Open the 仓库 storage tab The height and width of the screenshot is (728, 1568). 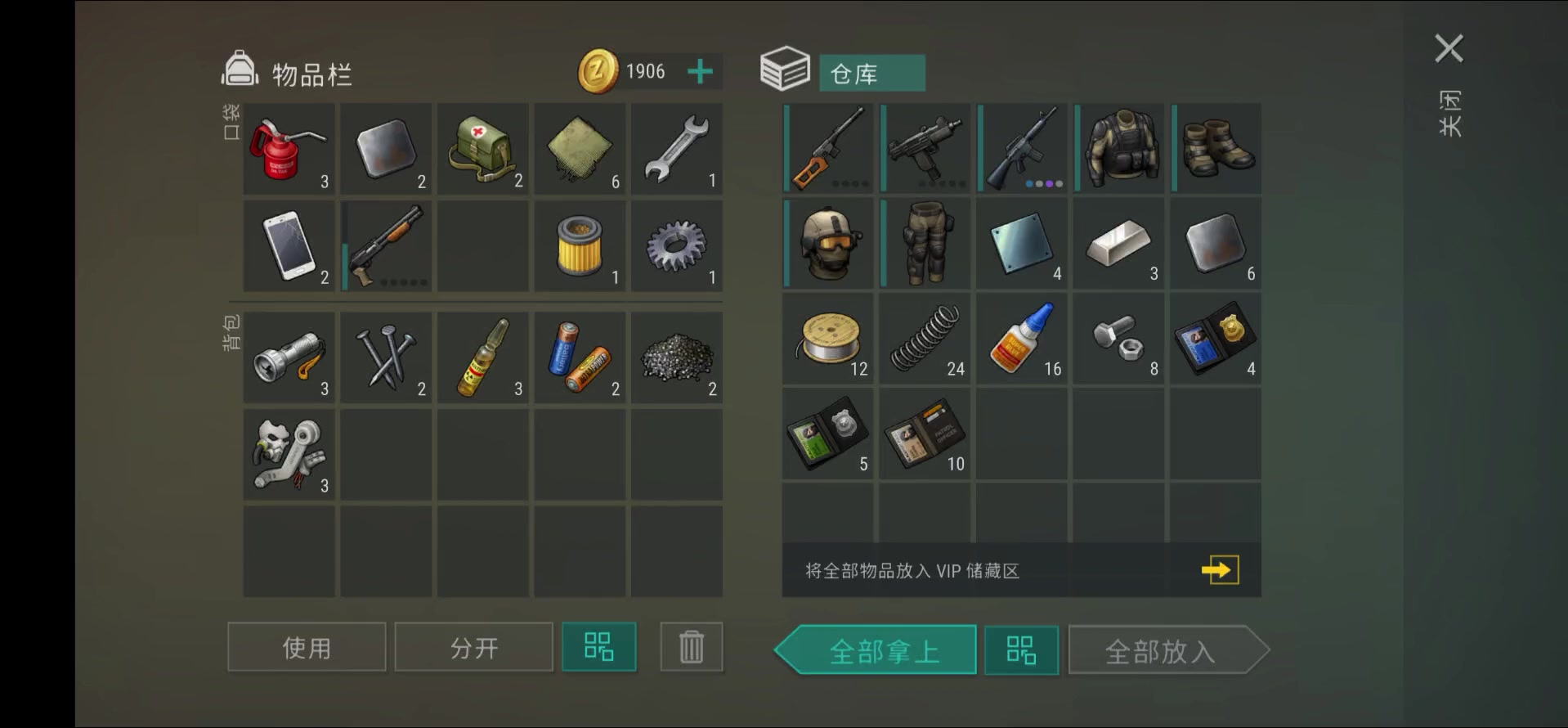[x=872, y=74]
